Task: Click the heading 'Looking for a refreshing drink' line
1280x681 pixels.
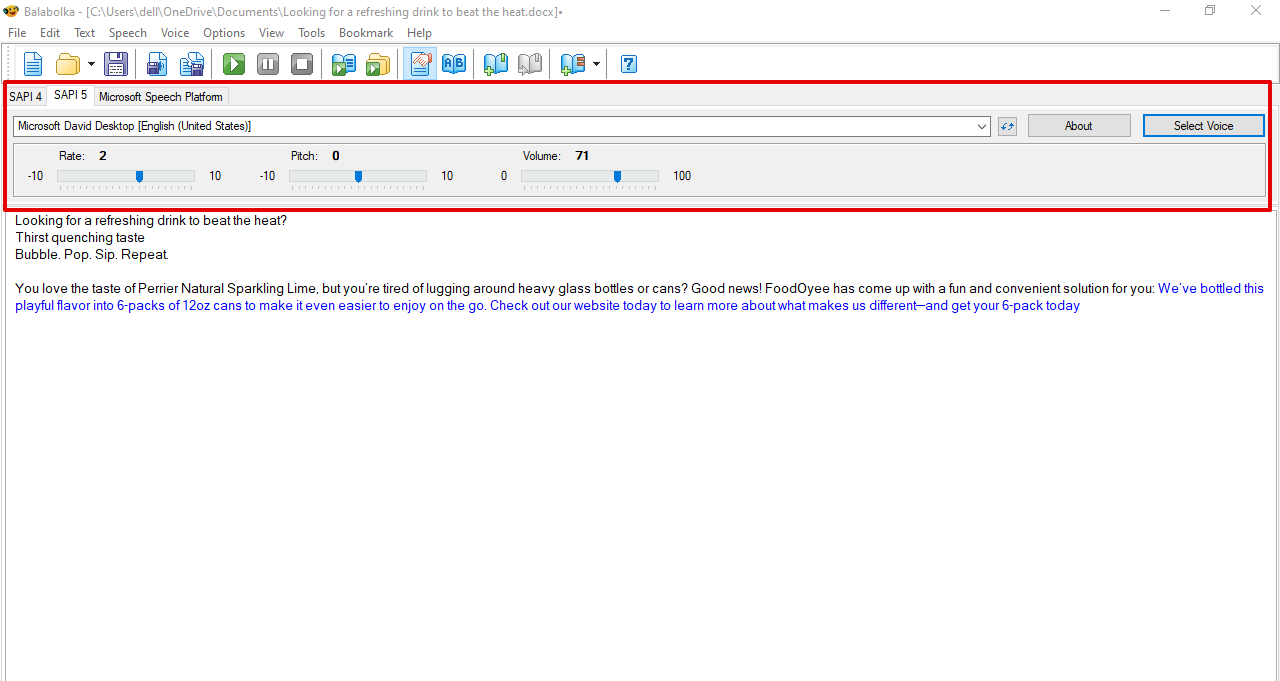Action: 151,221
